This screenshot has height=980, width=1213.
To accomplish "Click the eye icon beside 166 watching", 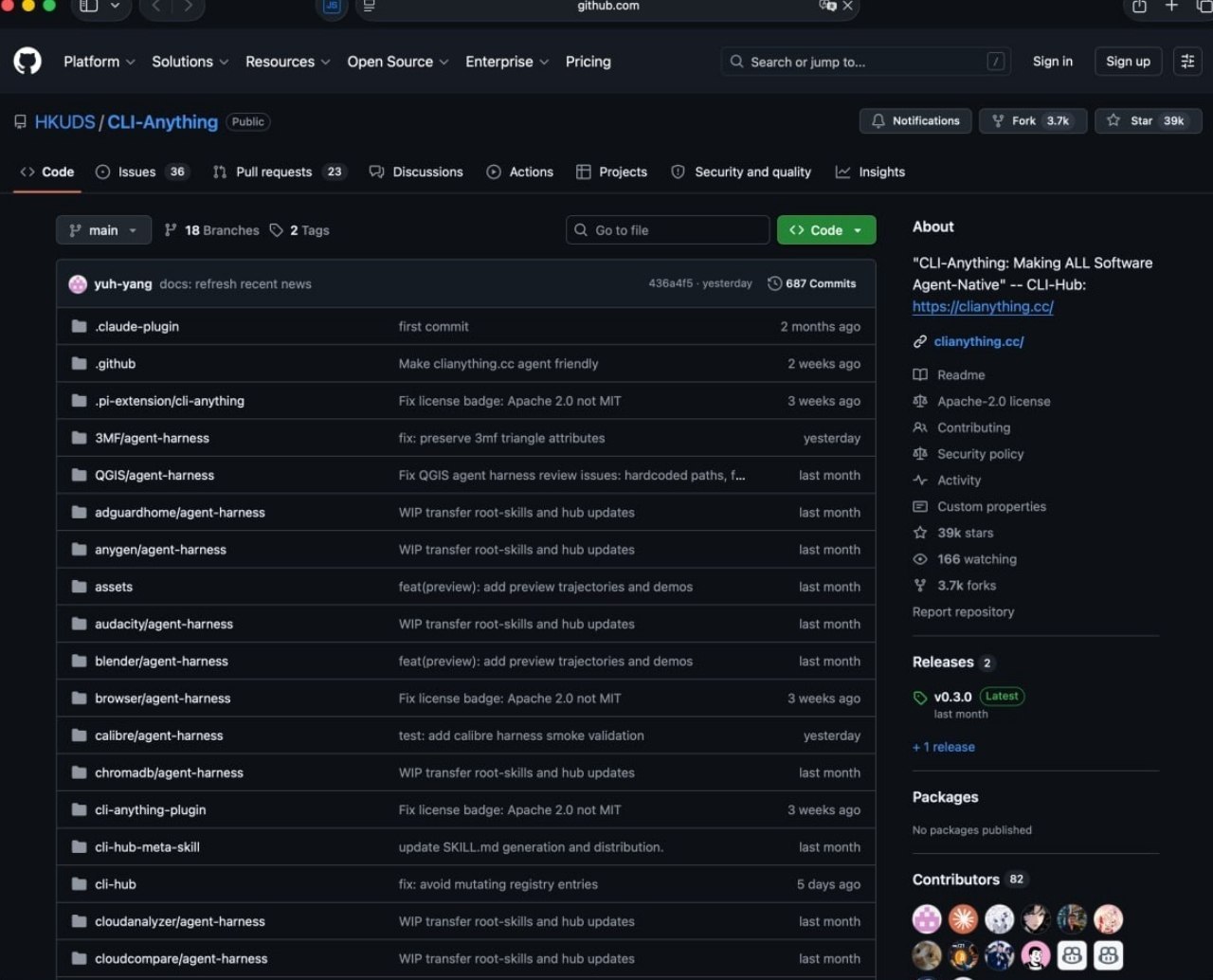I will [919, 559].
